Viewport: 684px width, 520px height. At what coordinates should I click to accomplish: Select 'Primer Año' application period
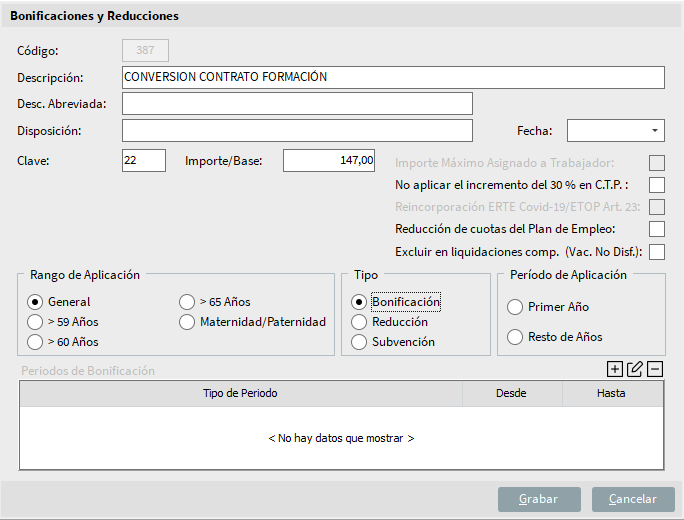point(515,307)
